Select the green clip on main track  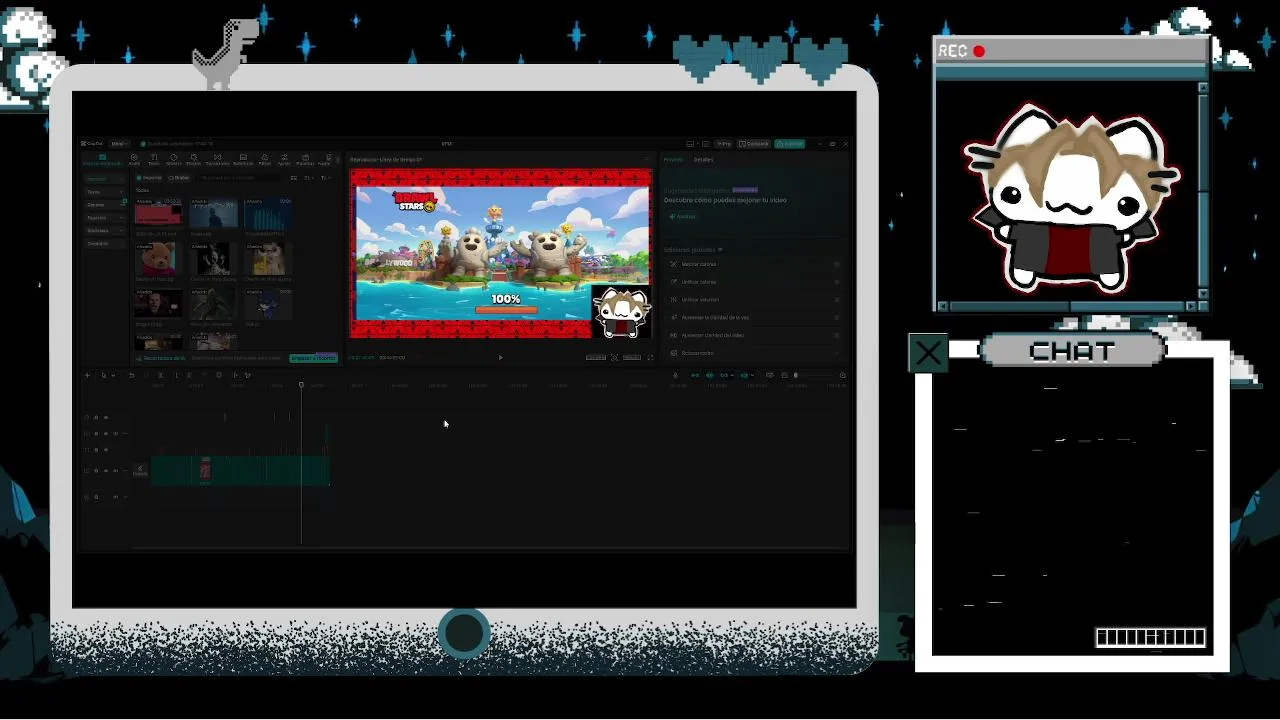pos(240,470)
